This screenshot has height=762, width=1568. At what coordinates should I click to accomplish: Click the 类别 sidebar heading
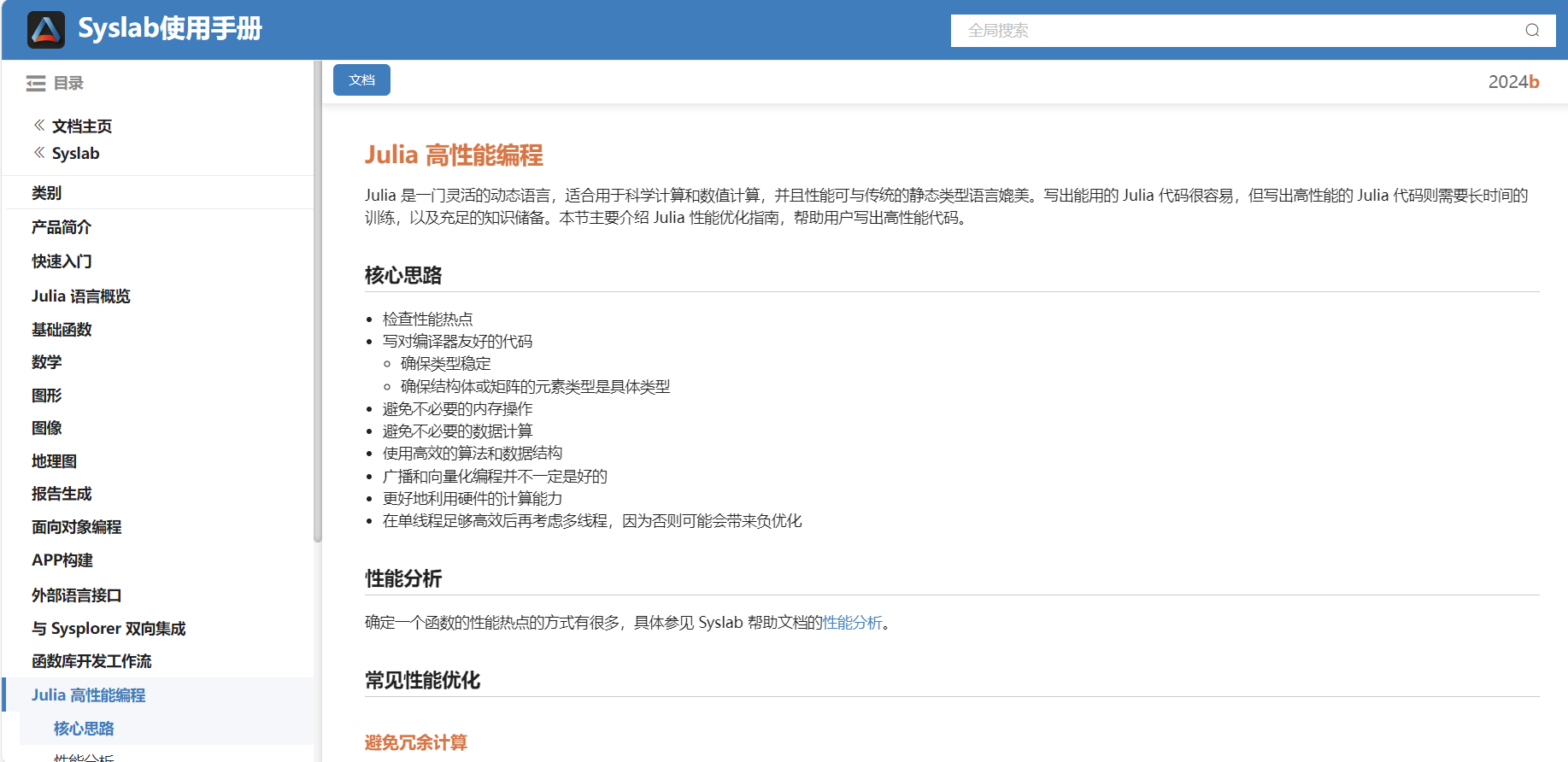(x=47, y=193)
